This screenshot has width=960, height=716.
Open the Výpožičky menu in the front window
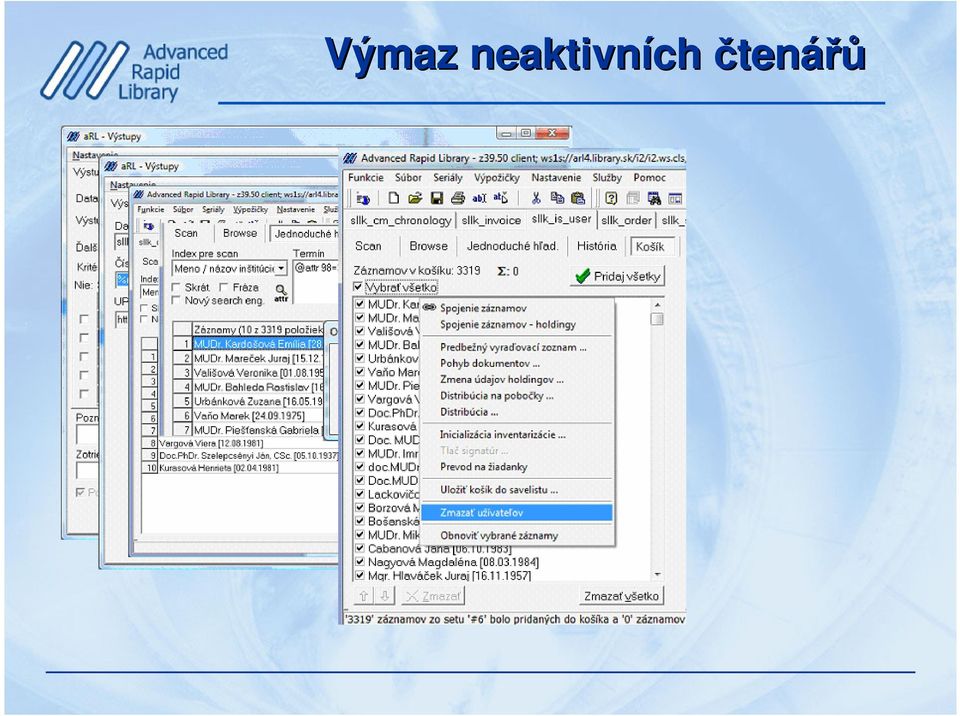tap(497, 178)
